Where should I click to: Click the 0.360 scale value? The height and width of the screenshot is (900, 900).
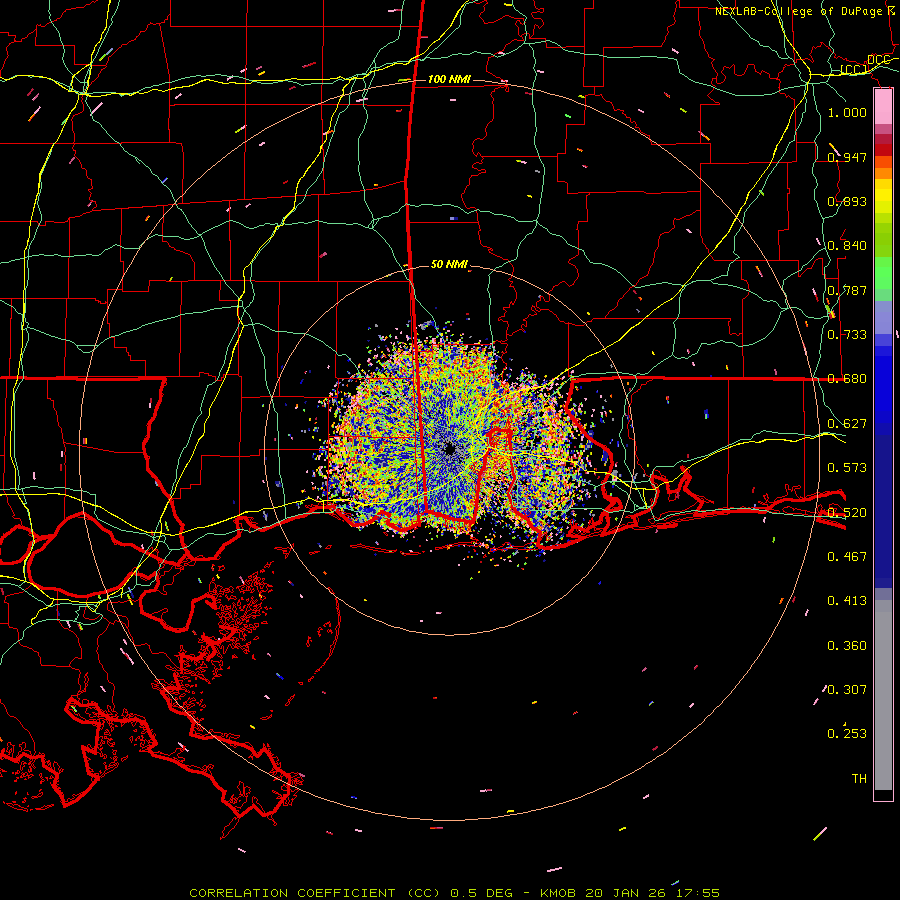click(x=847, y=646)
